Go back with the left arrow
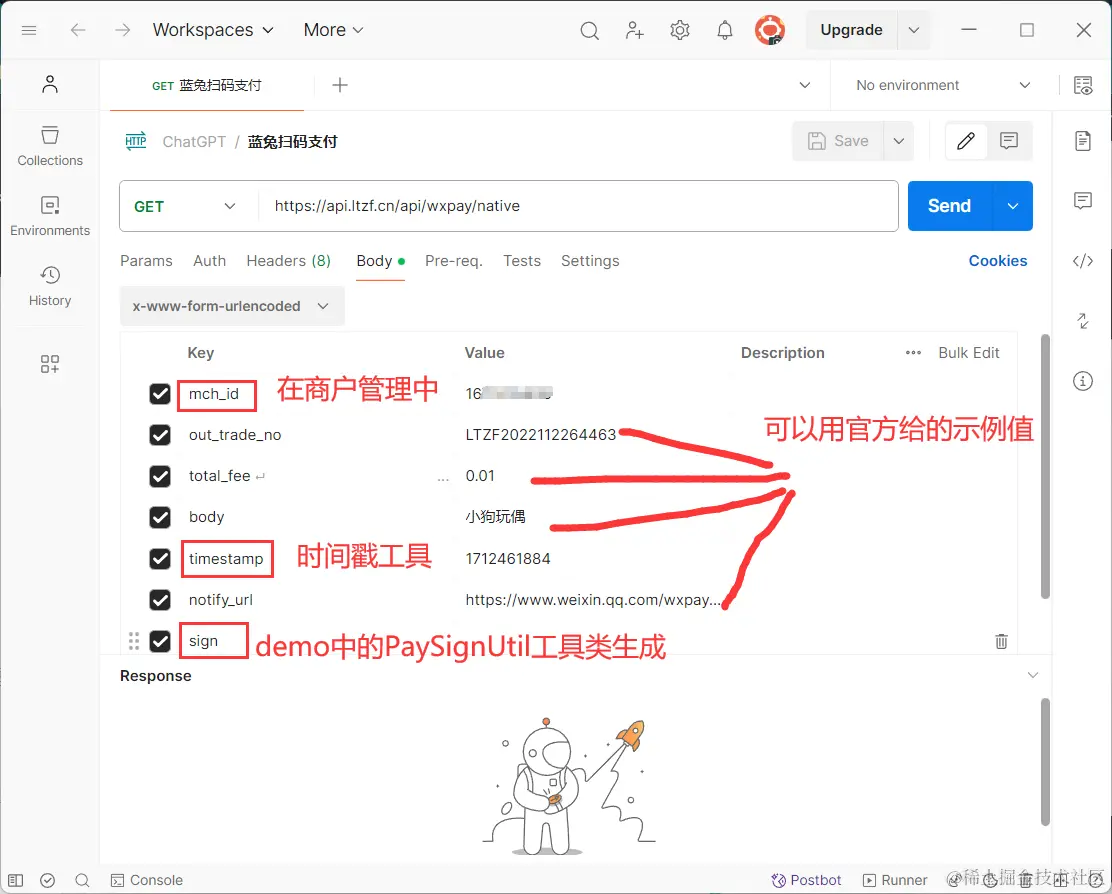Screen dimensions: 1112x894 pos(78,30)
